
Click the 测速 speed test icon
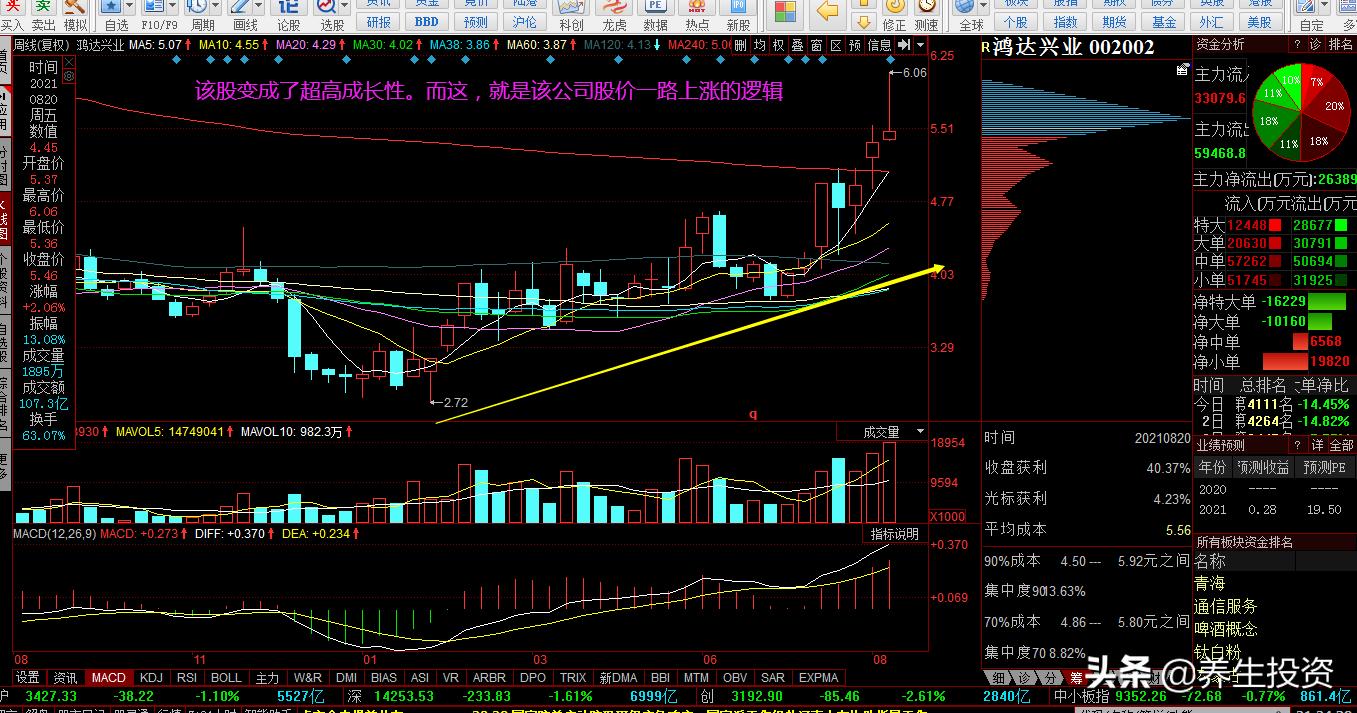click(x=927, y=8)
